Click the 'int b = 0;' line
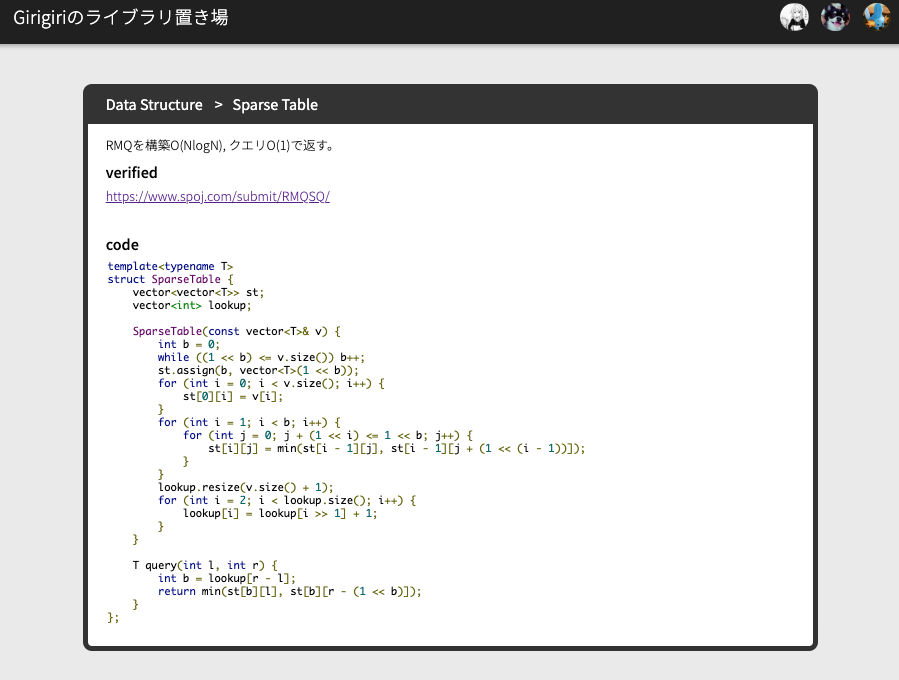899x680 pixels. [189, 344]
